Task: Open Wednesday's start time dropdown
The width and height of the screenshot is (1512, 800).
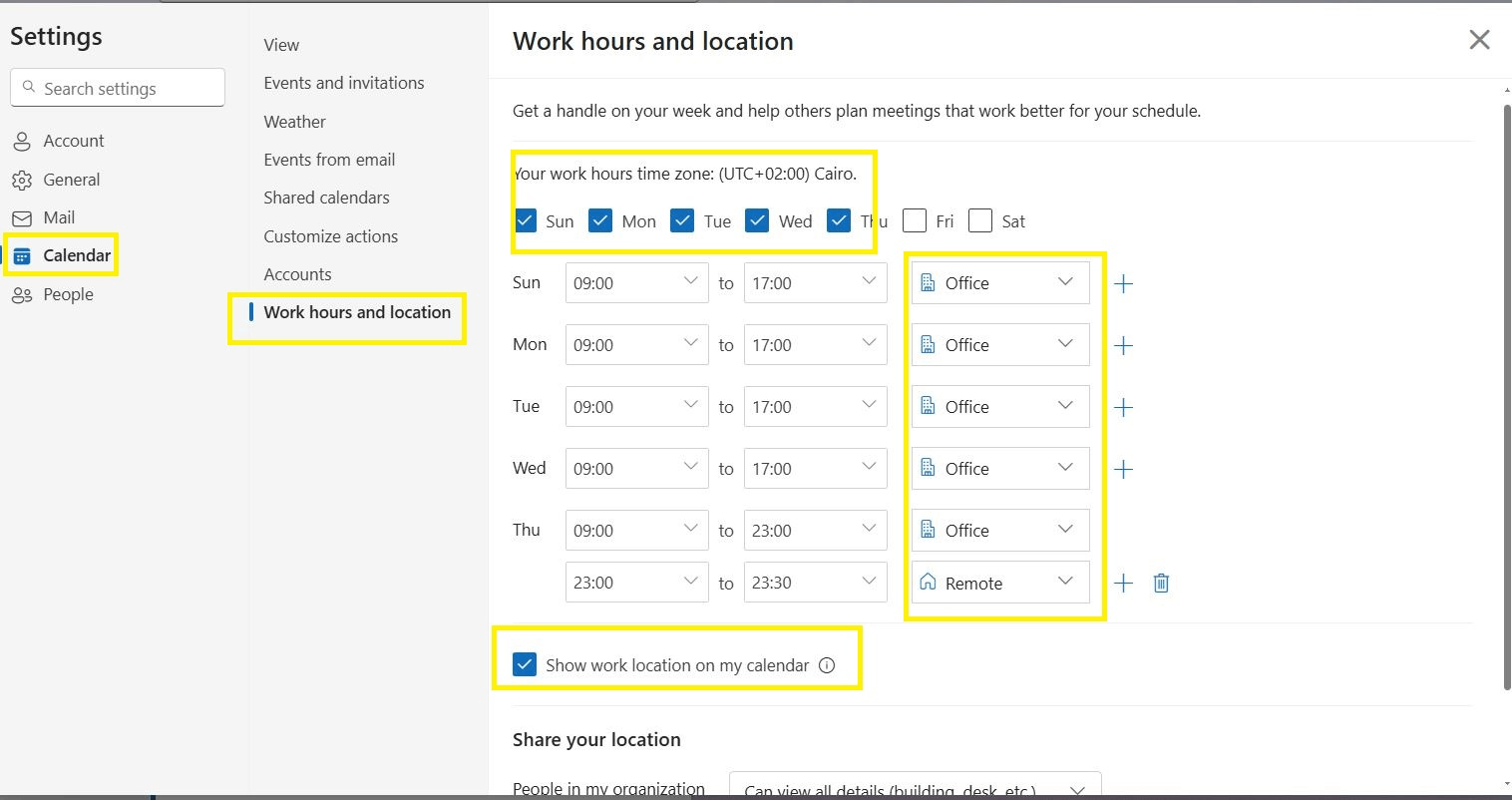Action: click(636, 469)
